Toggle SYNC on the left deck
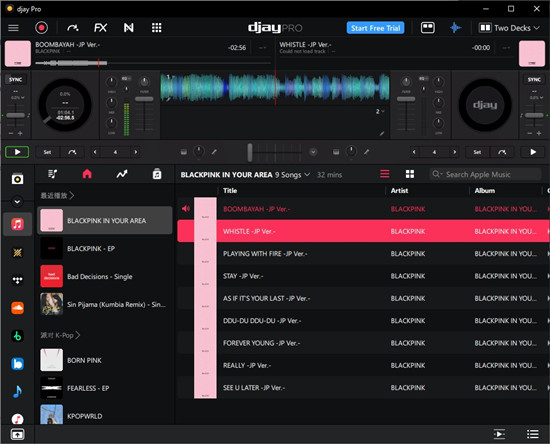The height and width of the screenshot is (444, 550). (x=15, y=80)
